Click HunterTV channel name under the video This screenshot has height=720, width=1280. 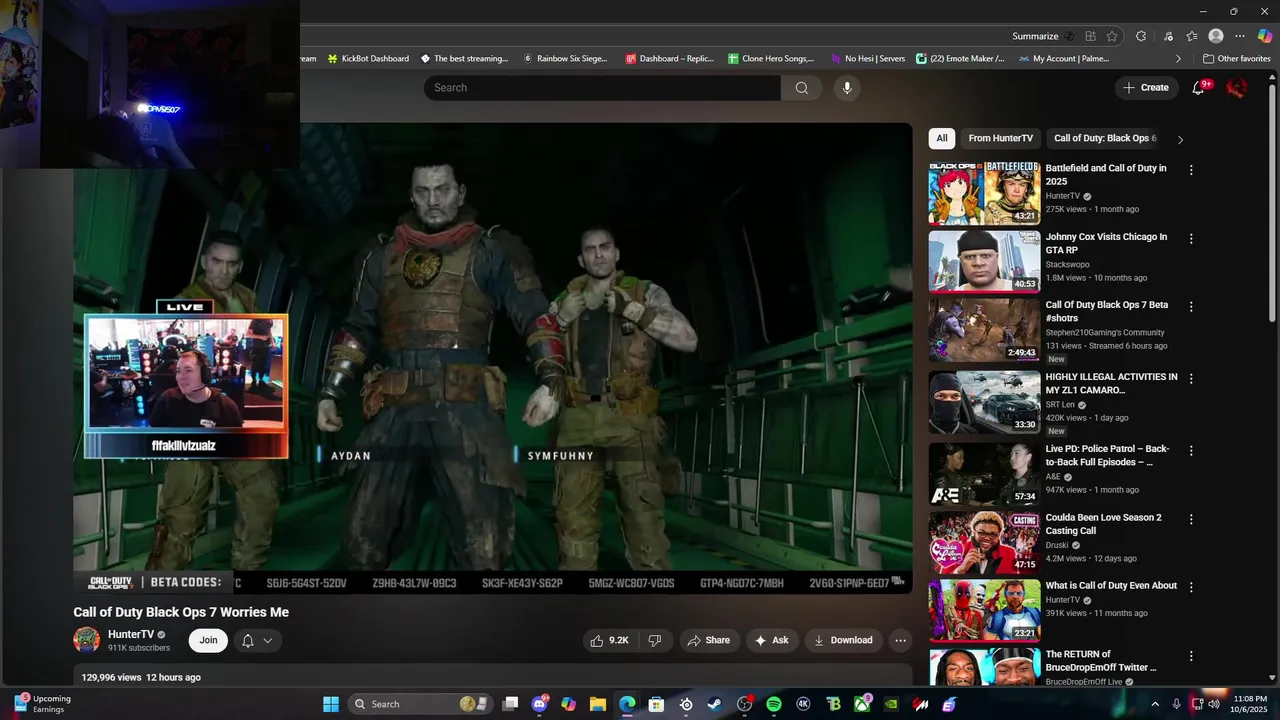[131, 634]
